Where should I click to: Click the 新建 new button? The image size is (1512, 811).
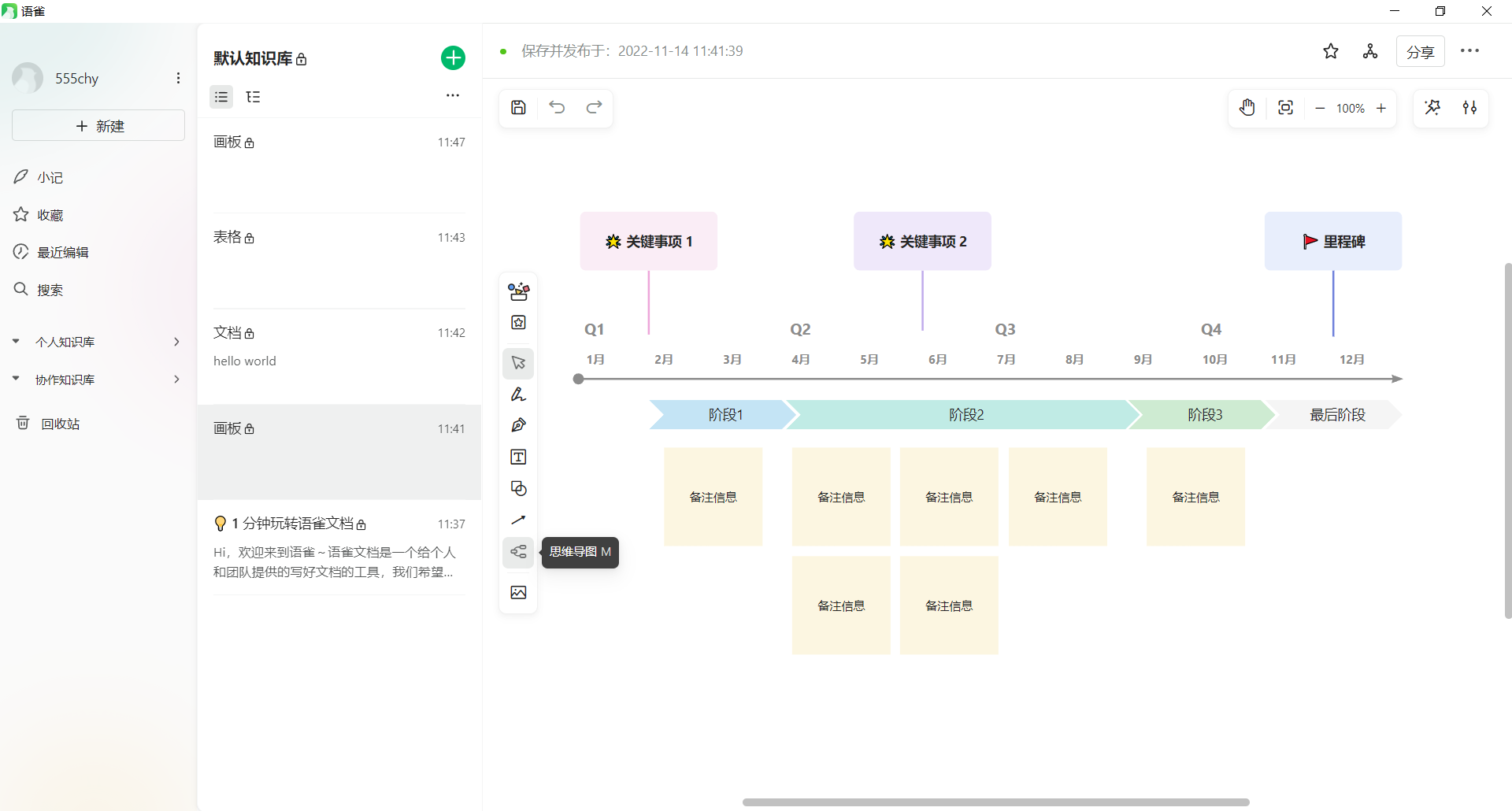[98, 126]
